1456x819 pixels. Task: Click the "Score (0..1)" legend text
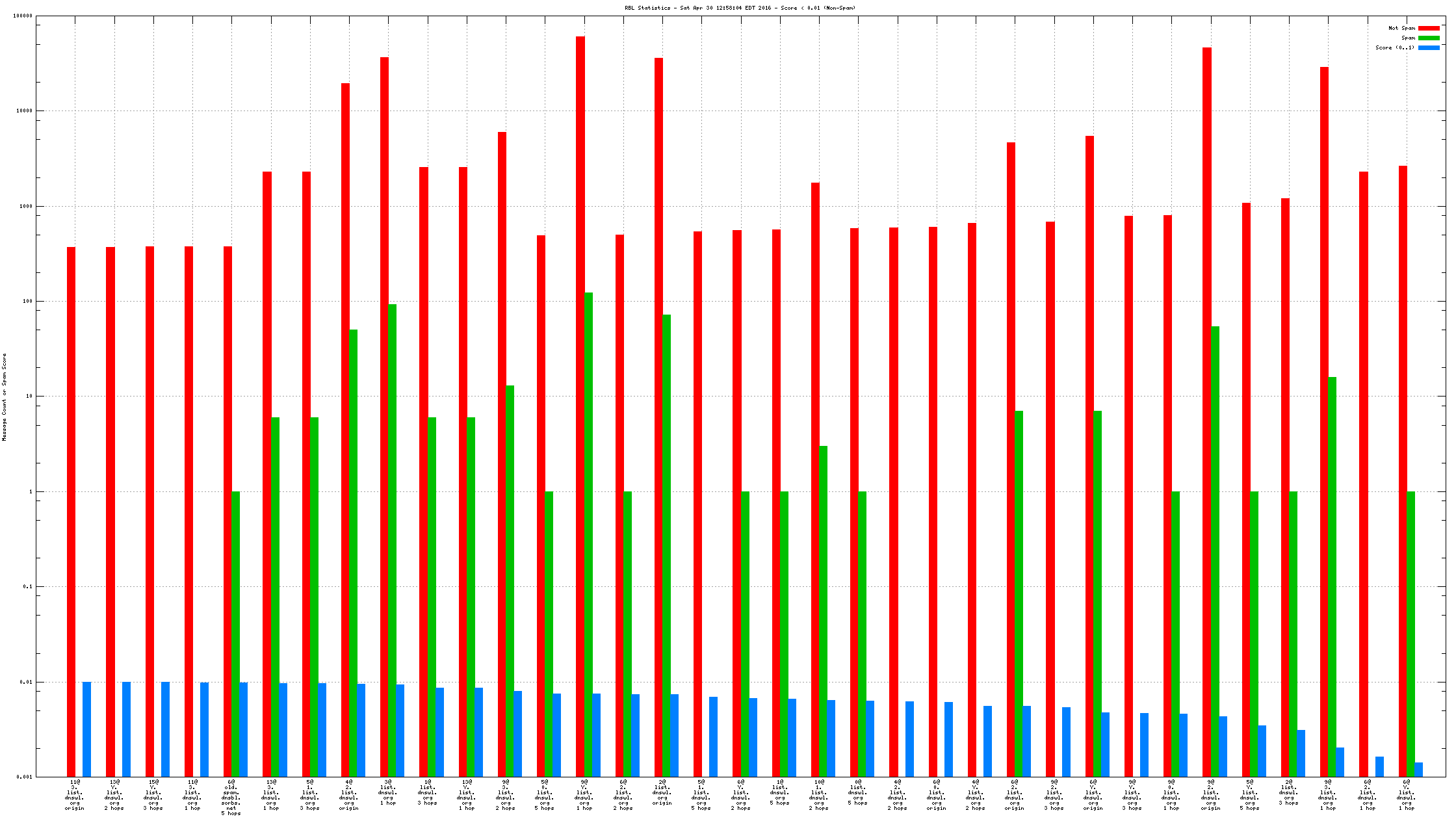1395,48
